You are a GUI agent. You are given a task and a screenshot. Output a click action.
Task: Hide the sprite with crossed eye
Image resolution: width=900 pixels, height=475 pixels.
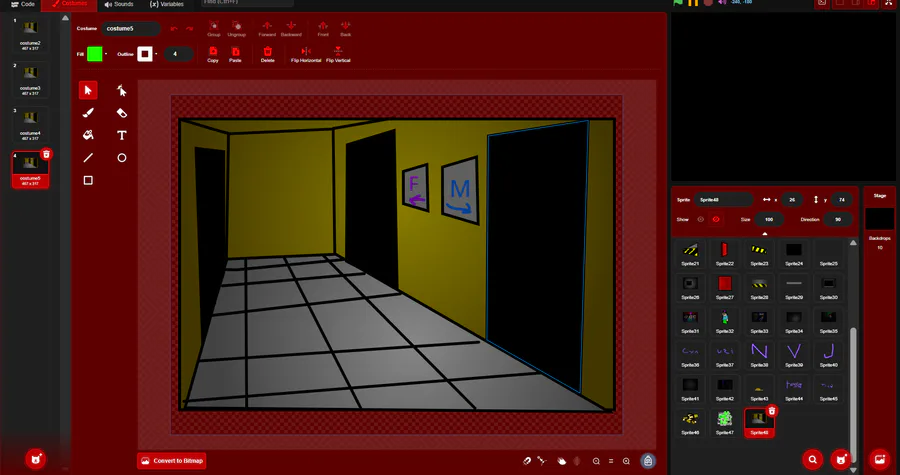(x=716, y=219)
